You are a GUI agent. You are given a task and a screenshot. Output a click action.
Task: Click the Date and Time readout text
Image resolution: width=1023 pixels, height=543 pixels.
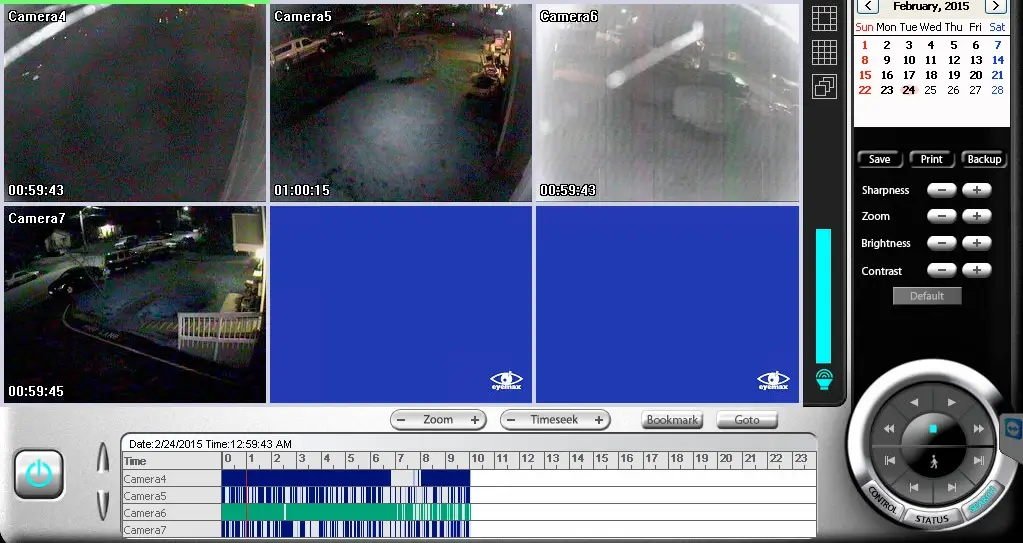coord(210,444)
